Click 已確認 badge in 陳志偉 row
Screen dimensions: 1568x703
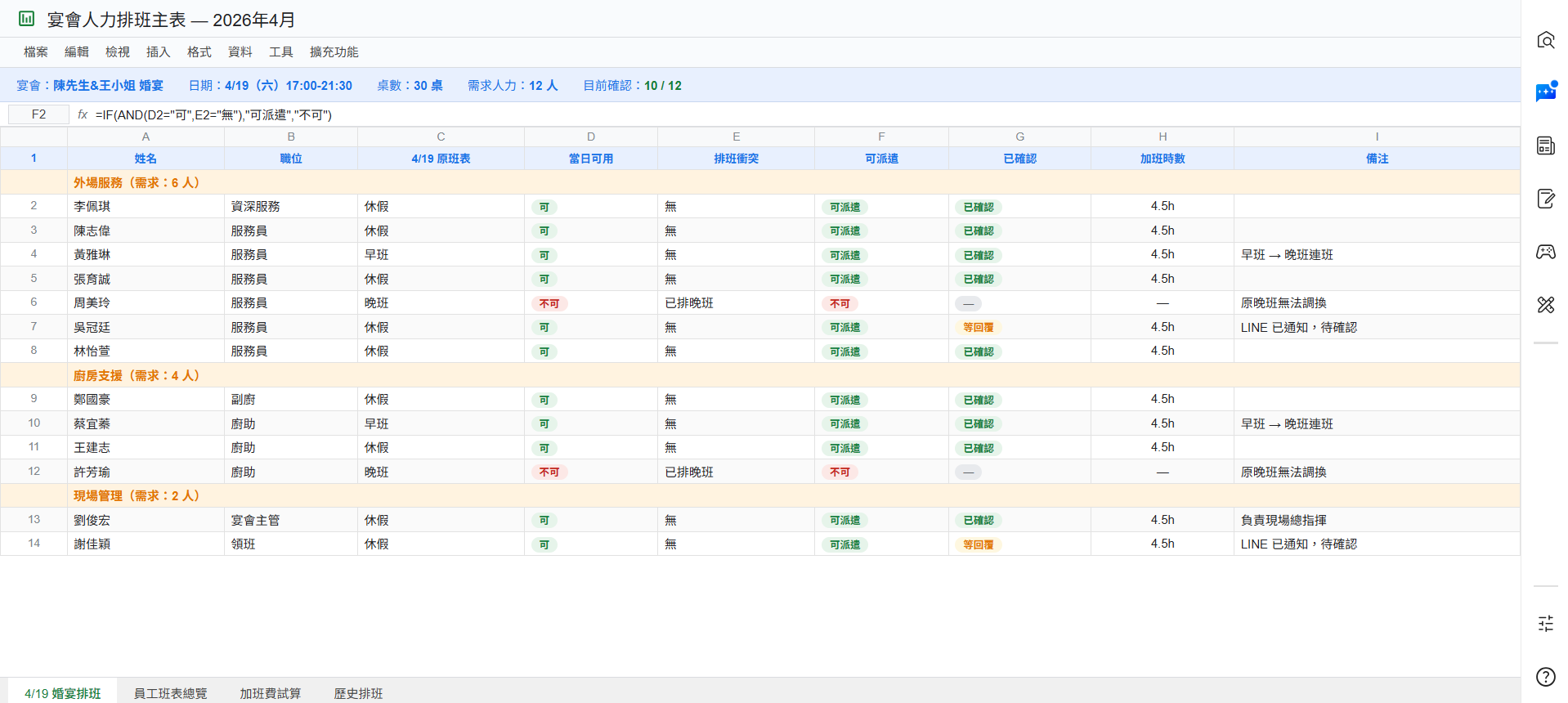click(x=978, y=231)
